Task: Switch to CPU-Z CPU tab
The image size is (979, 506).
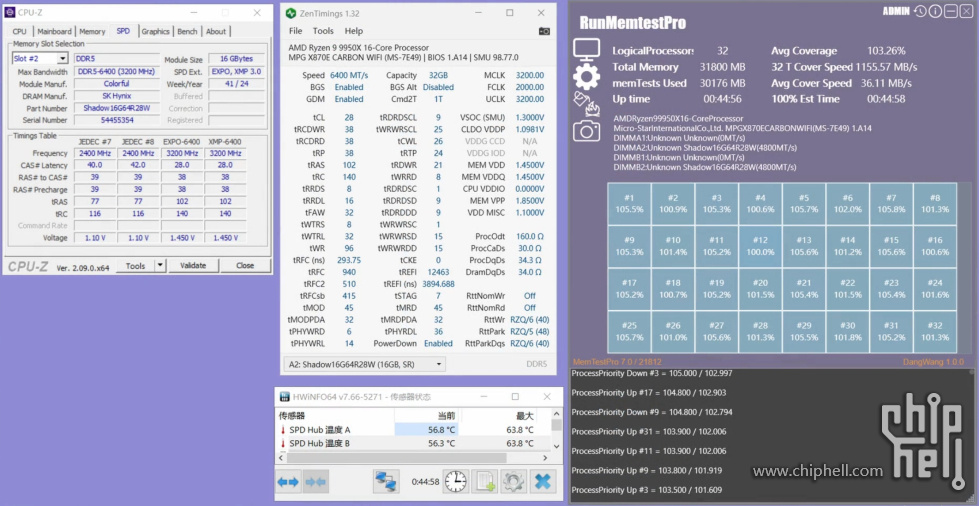Action: (19, 31)
